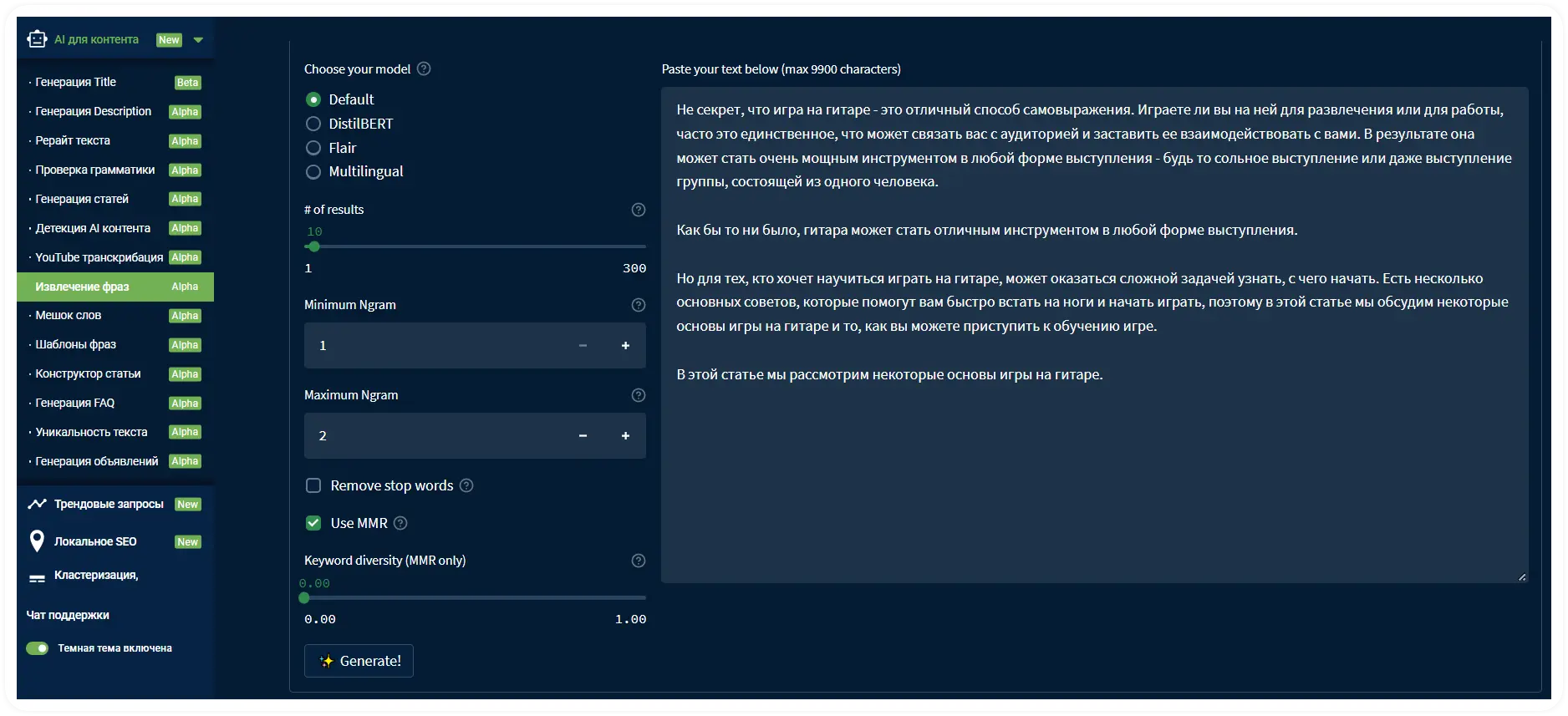Collapse the AI для контента section arrow
This screenshot has height=716, width=1568.
click(x=198, y=40)
